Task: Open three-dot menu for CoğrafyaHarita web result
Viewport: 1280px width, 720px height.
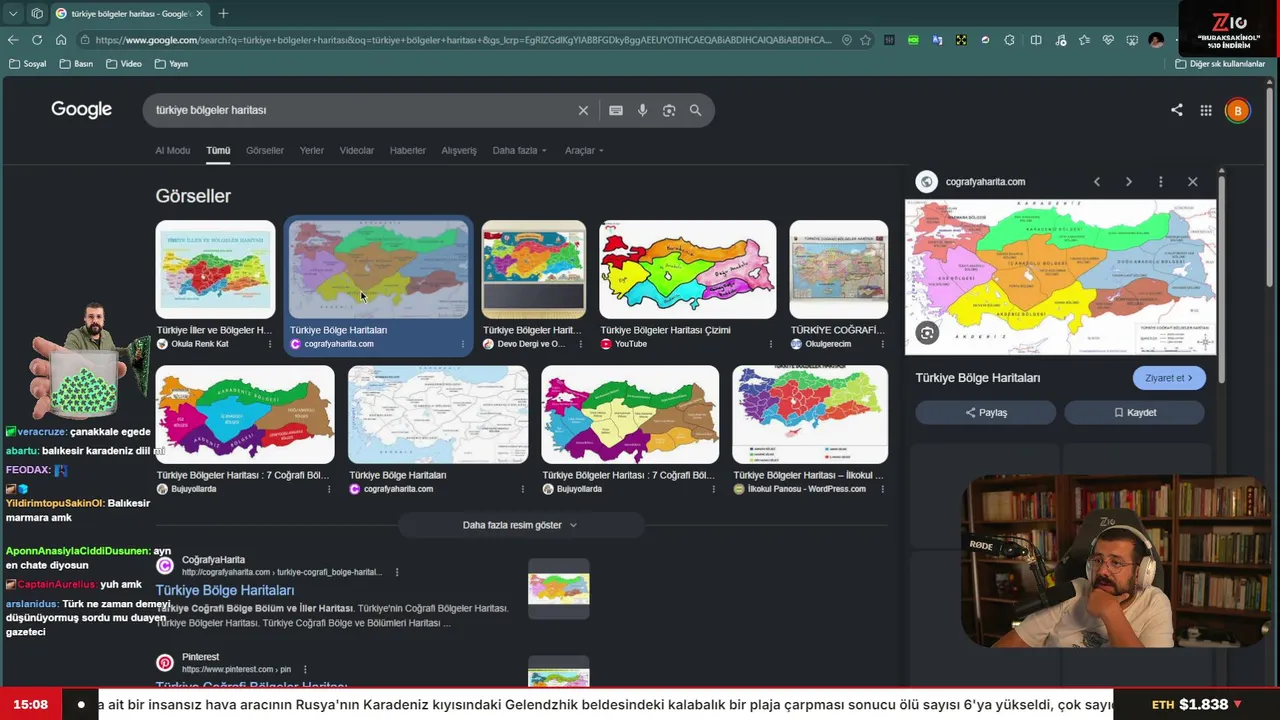Action: 397,572
